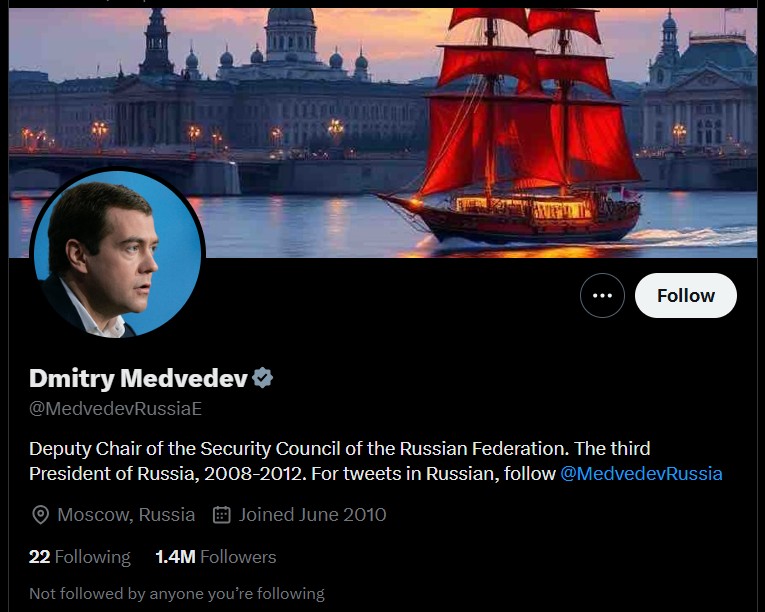This screenshot has width=765, height=612.
Task: Click the location pin icon
Action: [41, 515]
